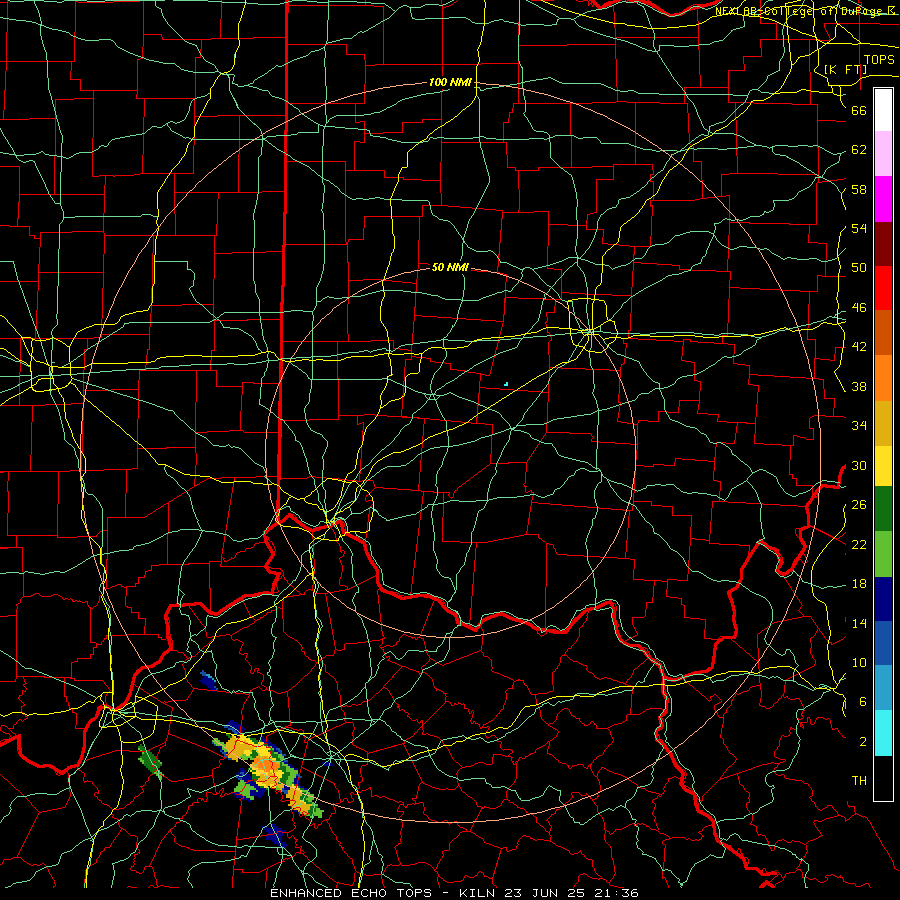This screenshot has height=900, width=900.
Task: Click the "46" legend value
Action: click(x=859, y=308)
